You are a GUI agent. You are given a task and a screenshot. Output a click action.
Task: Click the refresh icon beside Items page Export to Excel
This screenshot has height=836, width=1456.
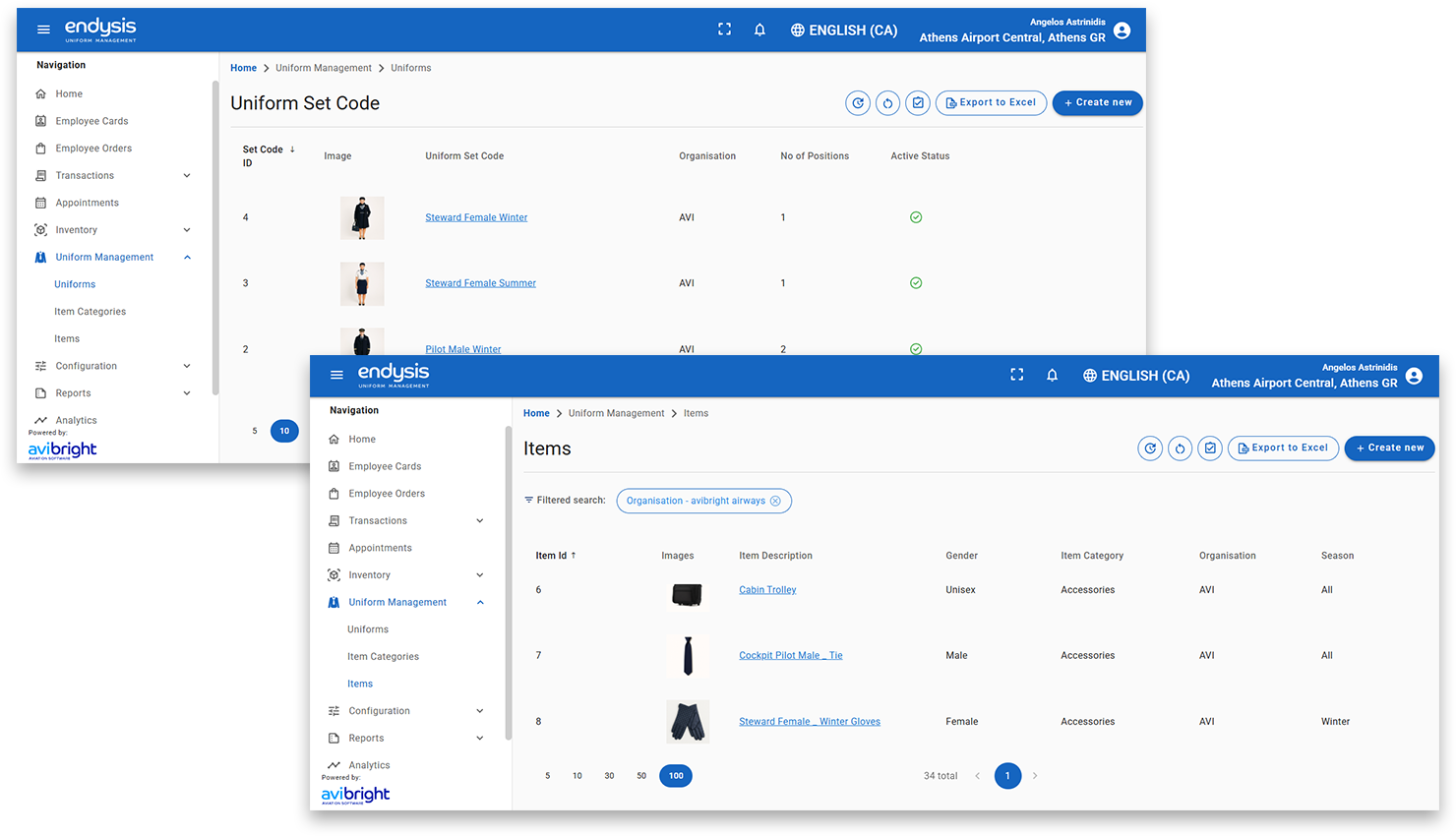1180,448
